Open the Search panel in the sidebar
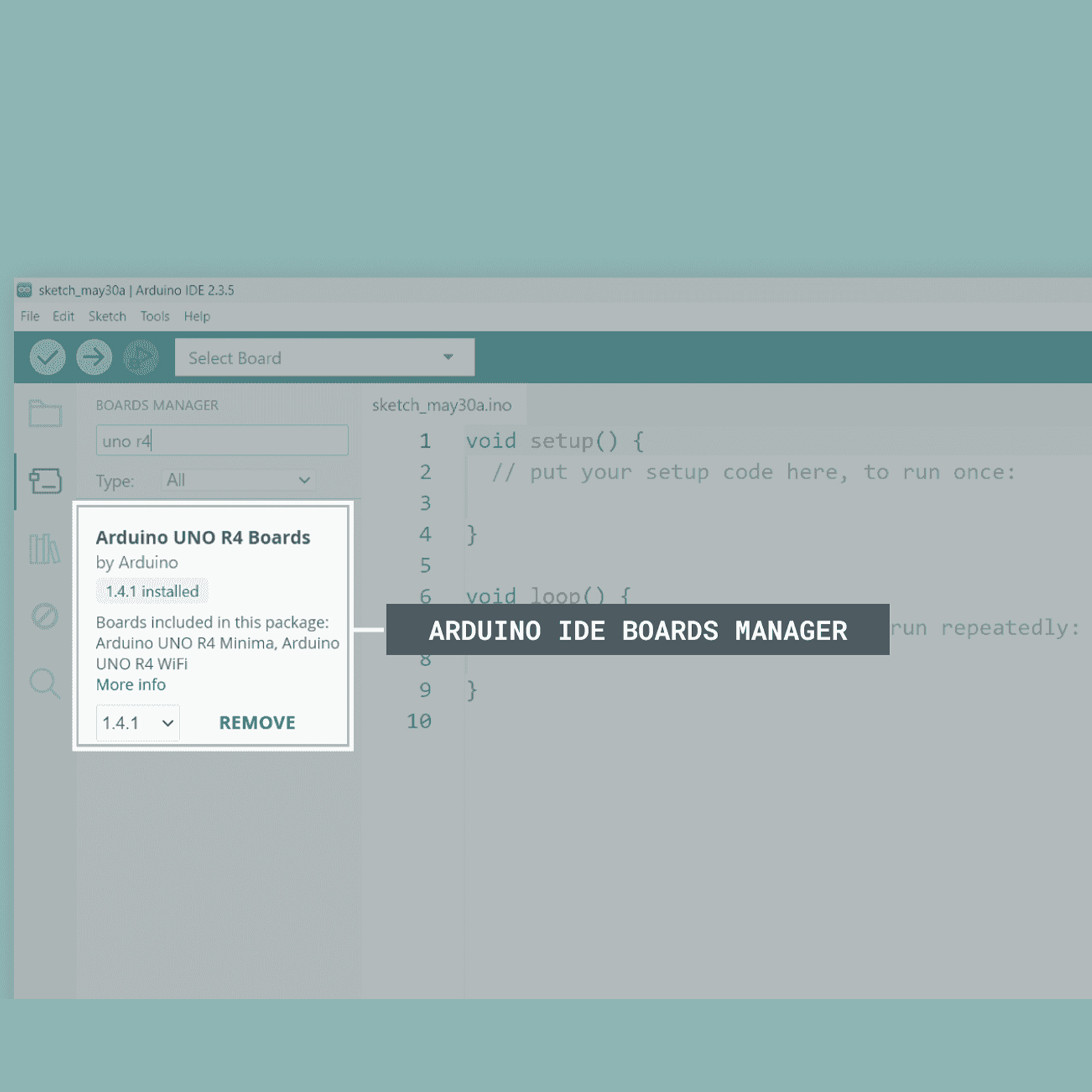 tap(44, 685)
